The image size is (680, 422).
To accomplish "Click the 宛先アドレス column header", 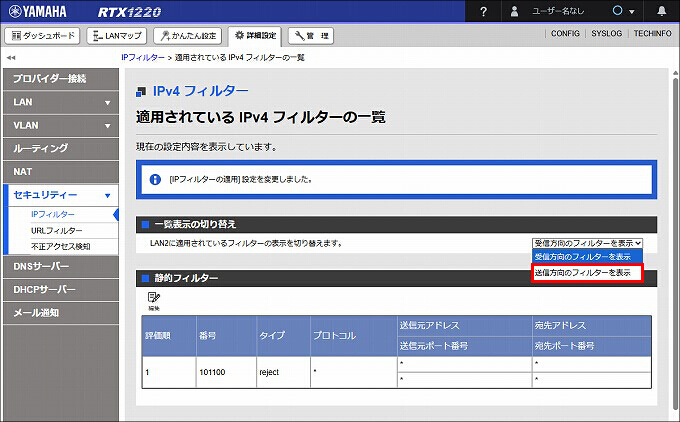I will 592,326.
